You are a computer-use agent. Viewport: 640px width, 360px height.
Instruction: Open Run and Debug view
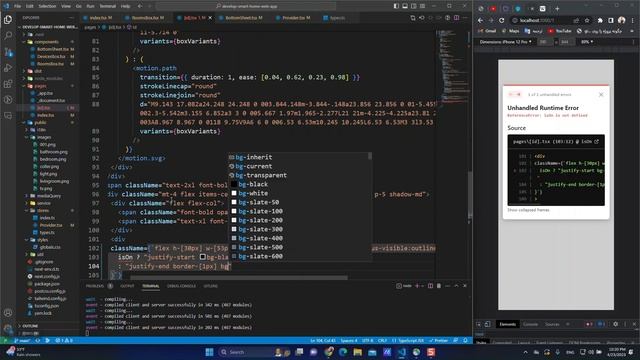[8, 68]
